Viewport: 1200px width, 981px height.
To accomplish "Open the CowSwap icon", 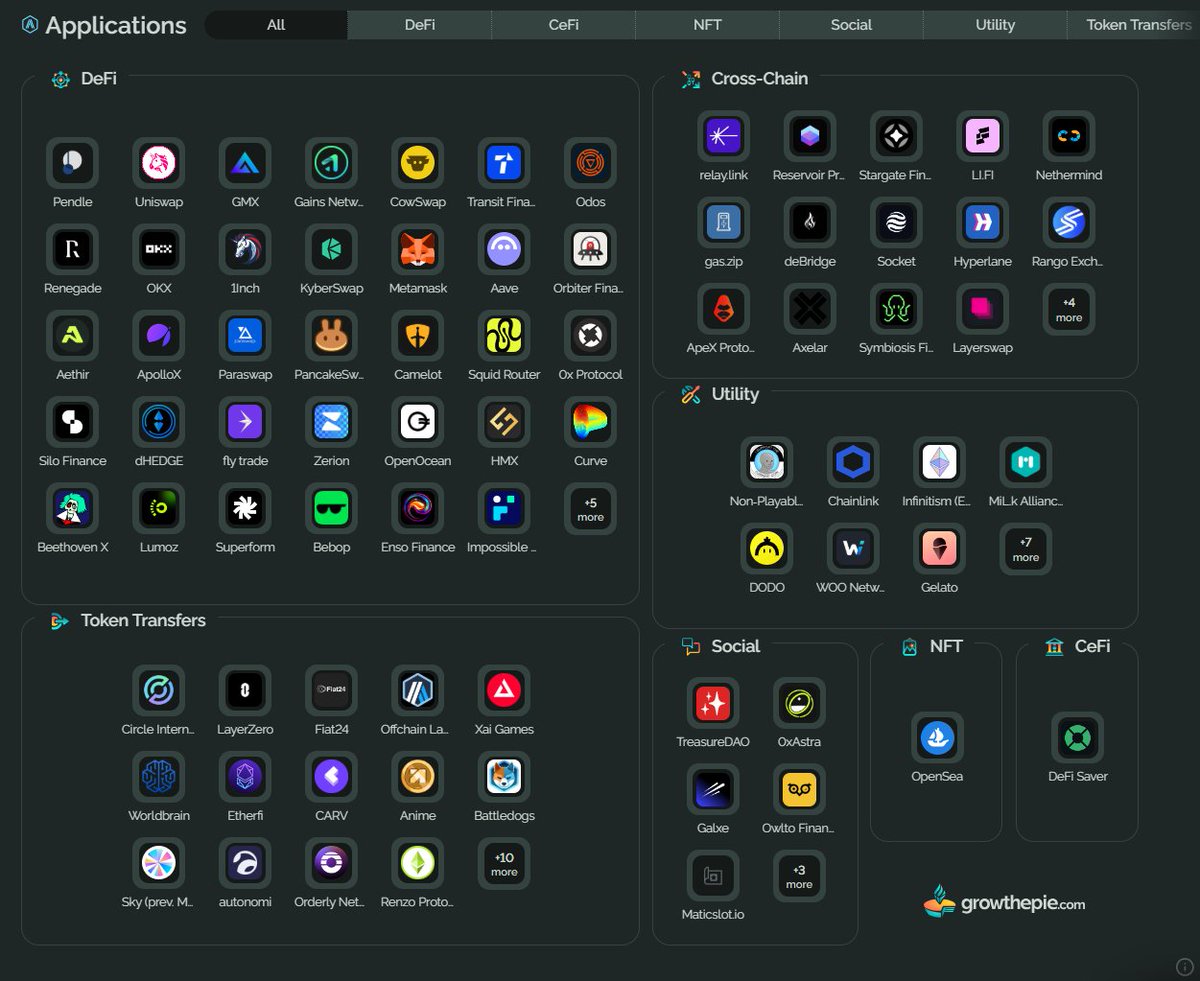I will coord(418,163).
